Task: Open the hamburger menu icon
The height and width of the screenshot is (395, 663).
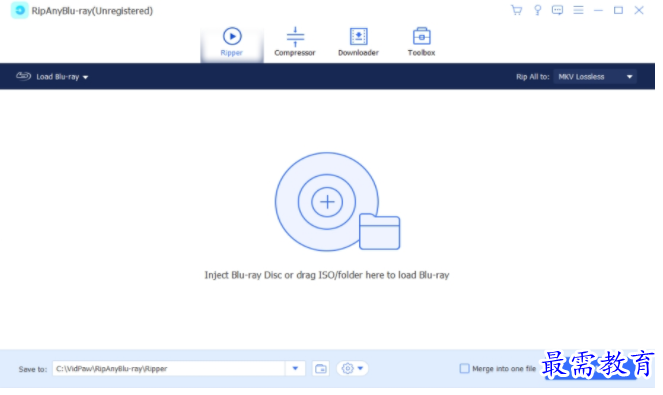Action: (x=578, y=10)
